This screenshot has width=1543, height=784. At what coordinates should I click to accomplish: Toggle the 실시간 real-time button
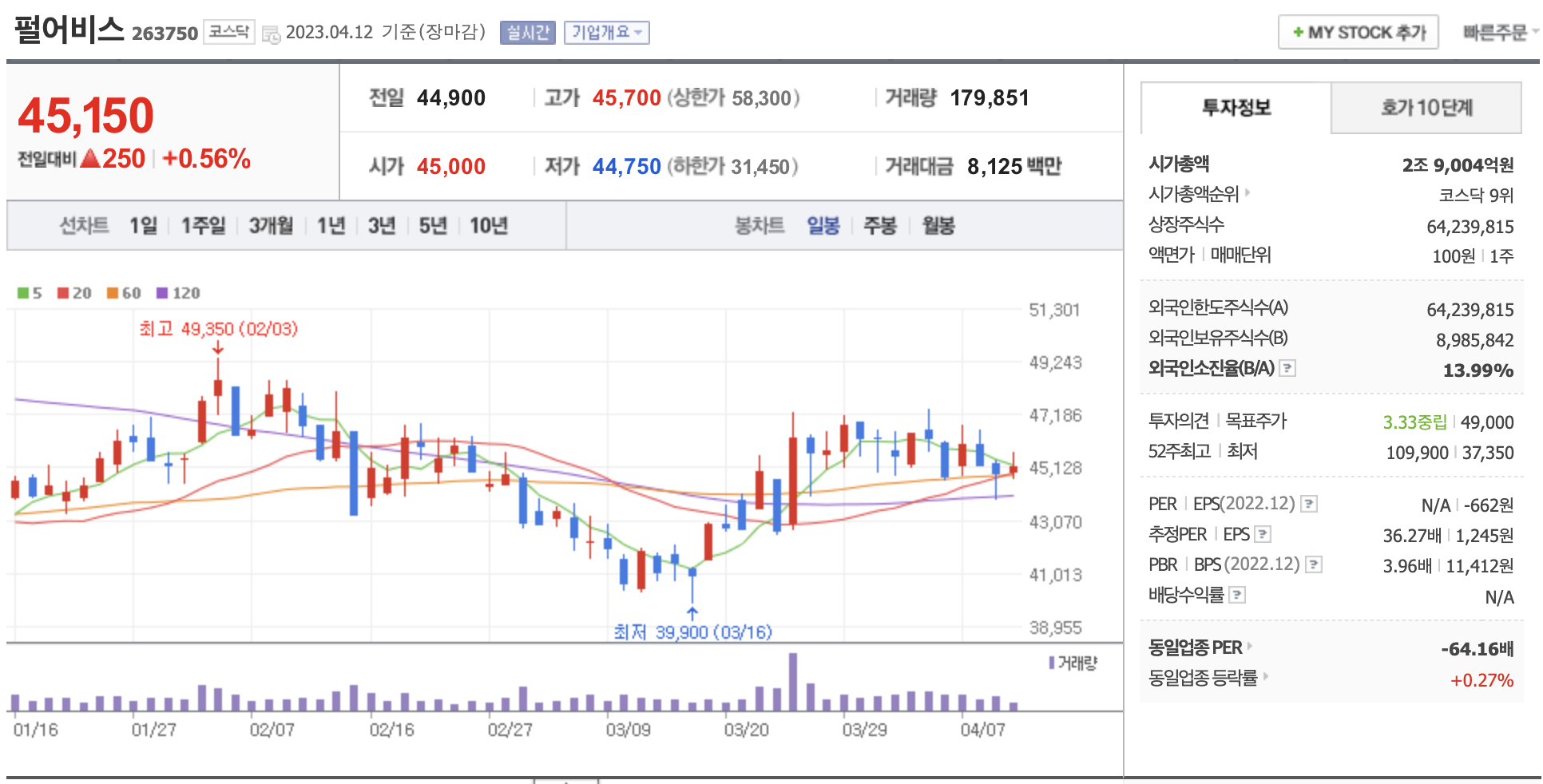[527, 33]
